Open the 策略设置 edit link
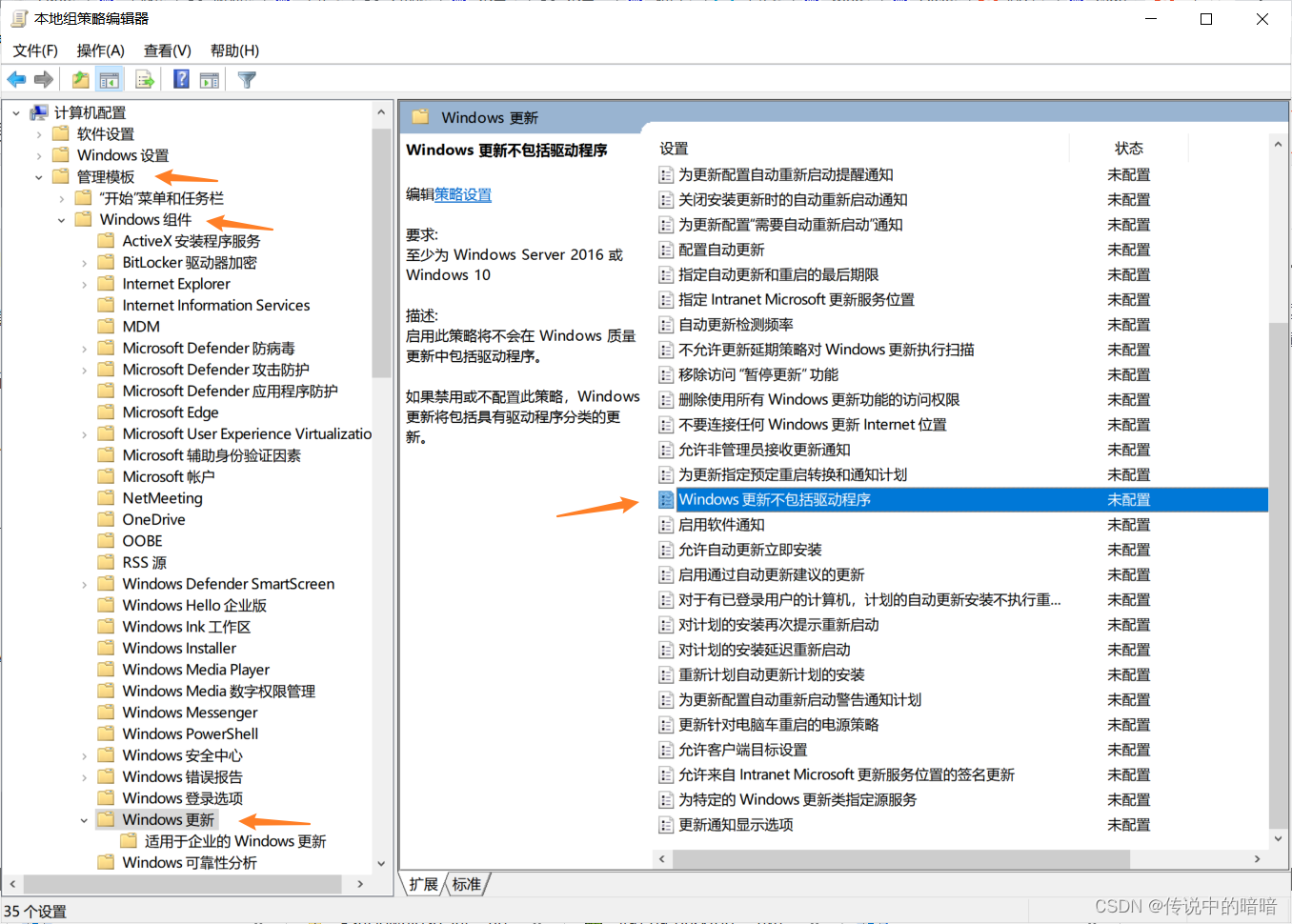 click(463, 194)
